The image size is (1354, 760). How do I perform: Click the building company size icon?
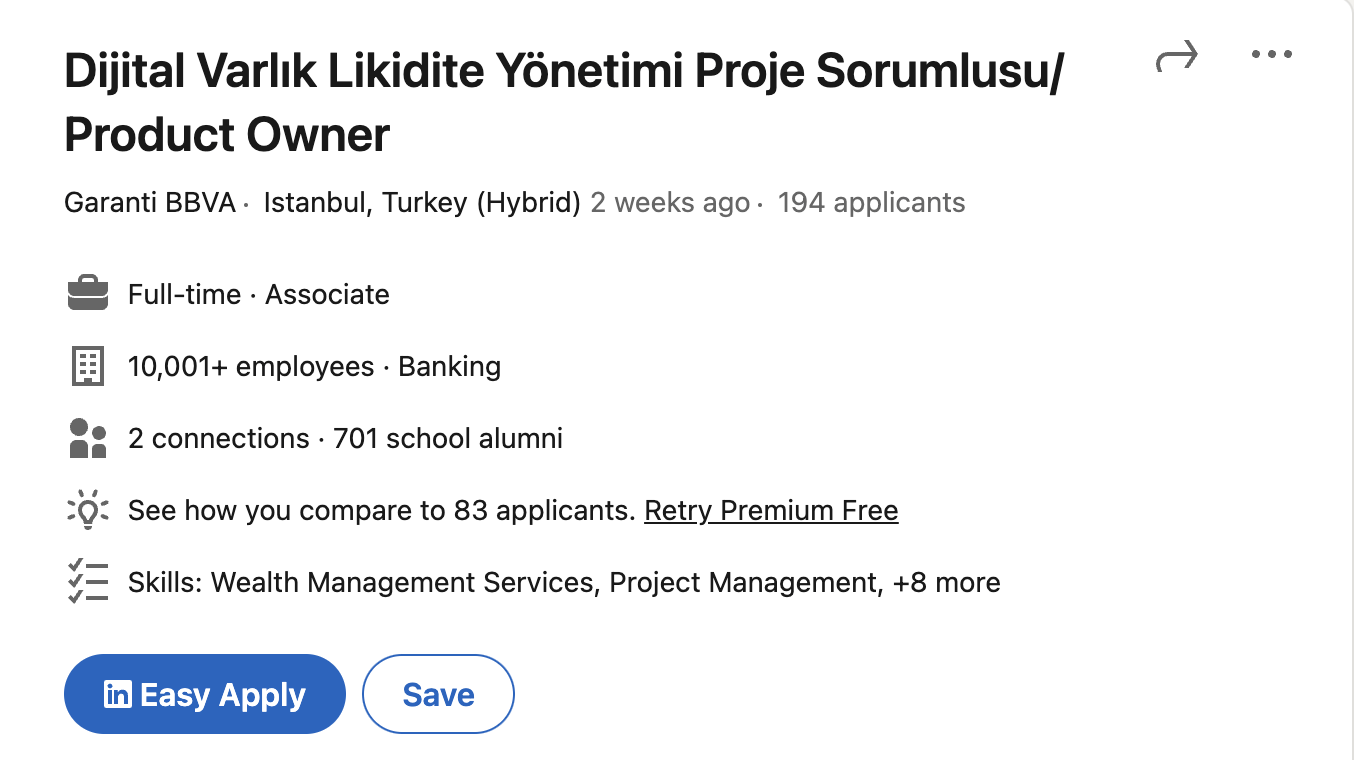(x=88, y=366)
